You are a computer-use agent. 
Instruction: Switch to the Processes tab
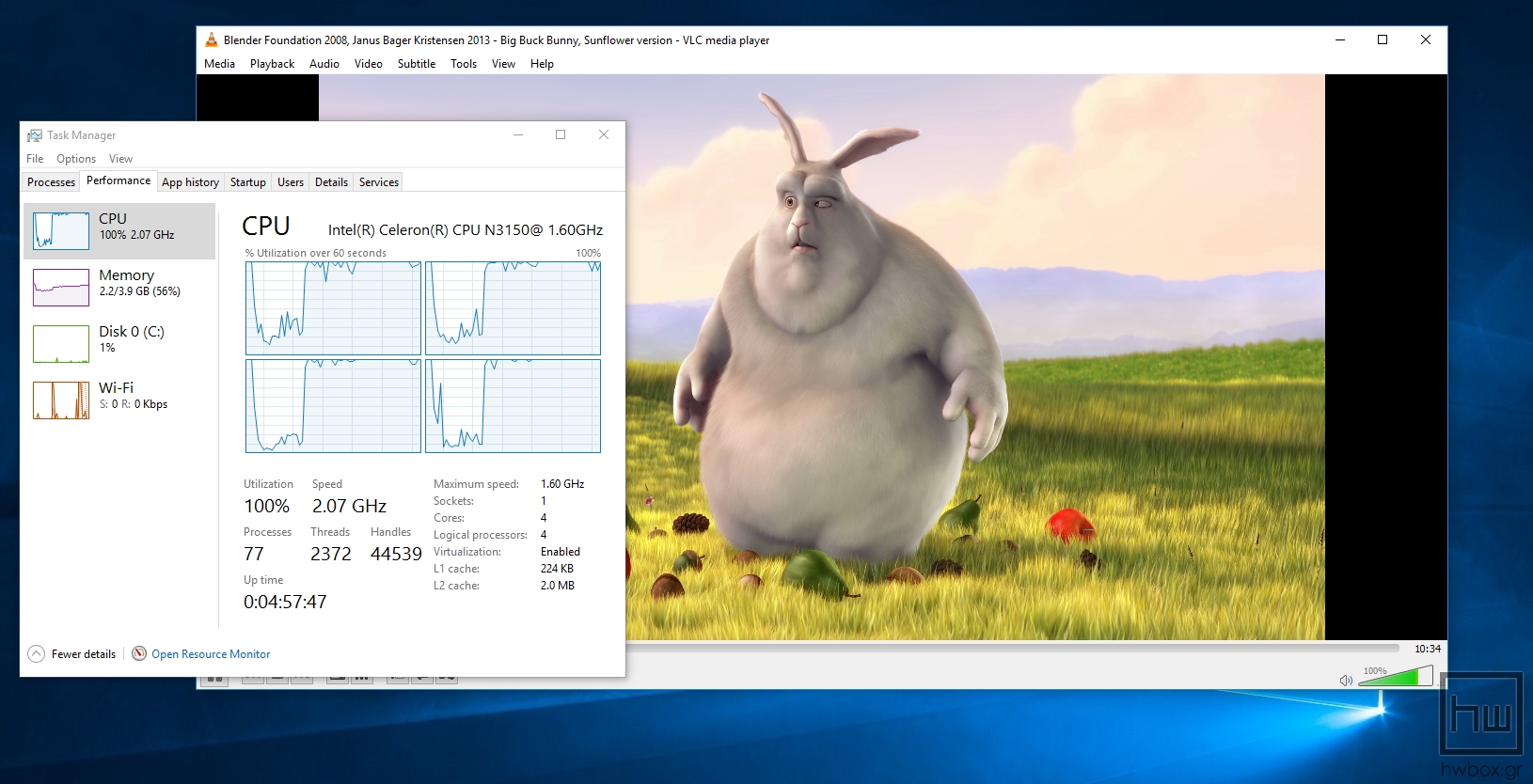click(51, 182)
